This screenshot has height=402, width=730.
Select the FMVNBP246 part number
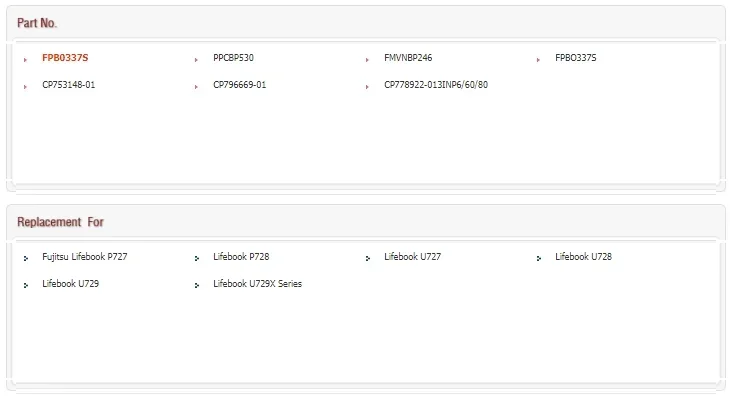pos(408,58)
